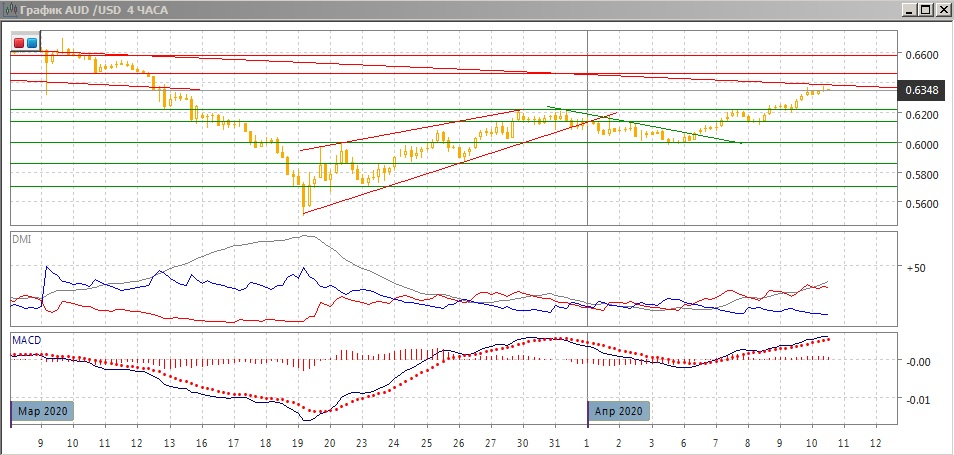
Task: Jump to the Апр 2020 month marker
Action: (619, 411)
